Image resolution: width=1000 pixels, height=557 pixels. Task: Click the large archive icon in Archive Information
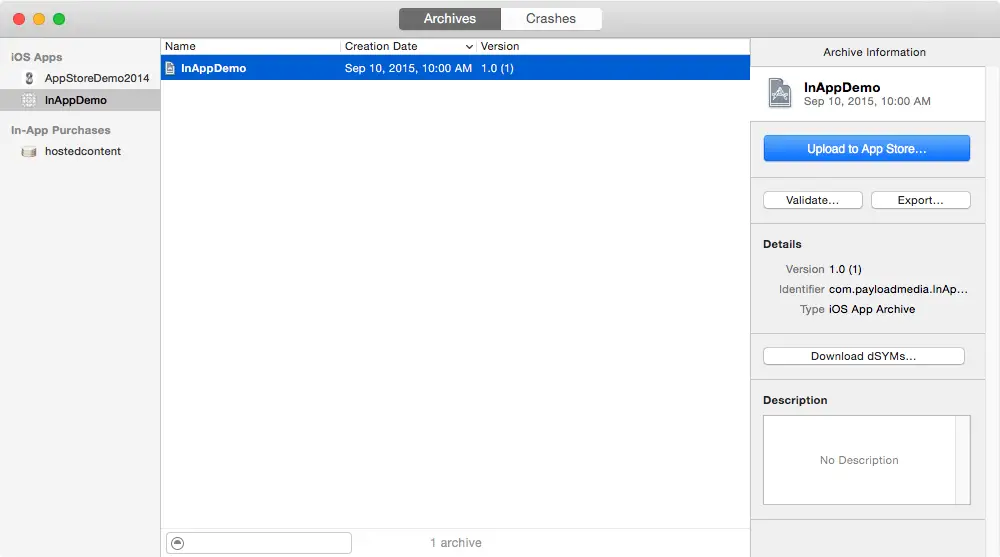click(x=780, y=93)
